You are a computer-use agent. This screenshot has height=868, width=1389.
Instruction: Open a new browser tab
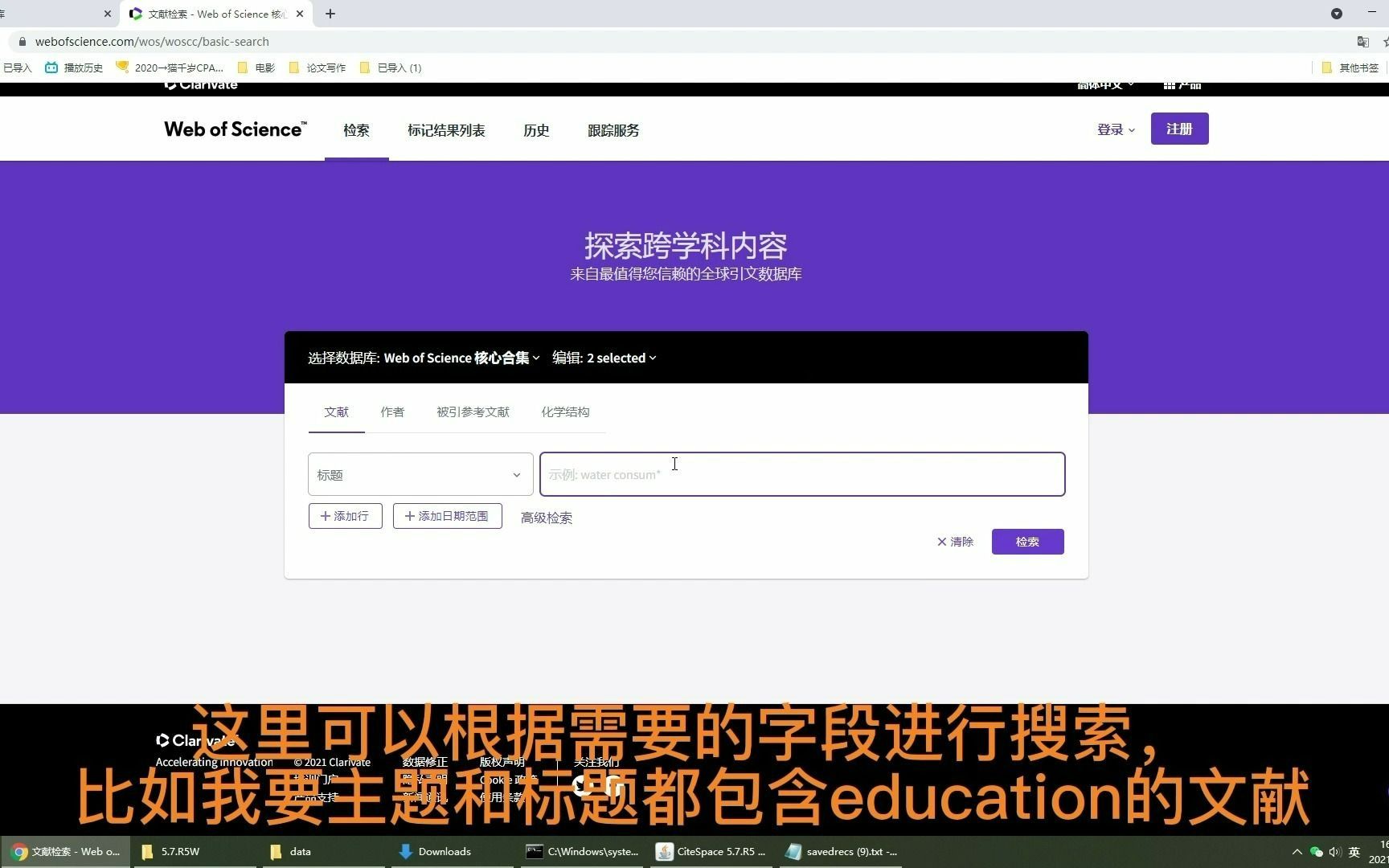[330, 14]
